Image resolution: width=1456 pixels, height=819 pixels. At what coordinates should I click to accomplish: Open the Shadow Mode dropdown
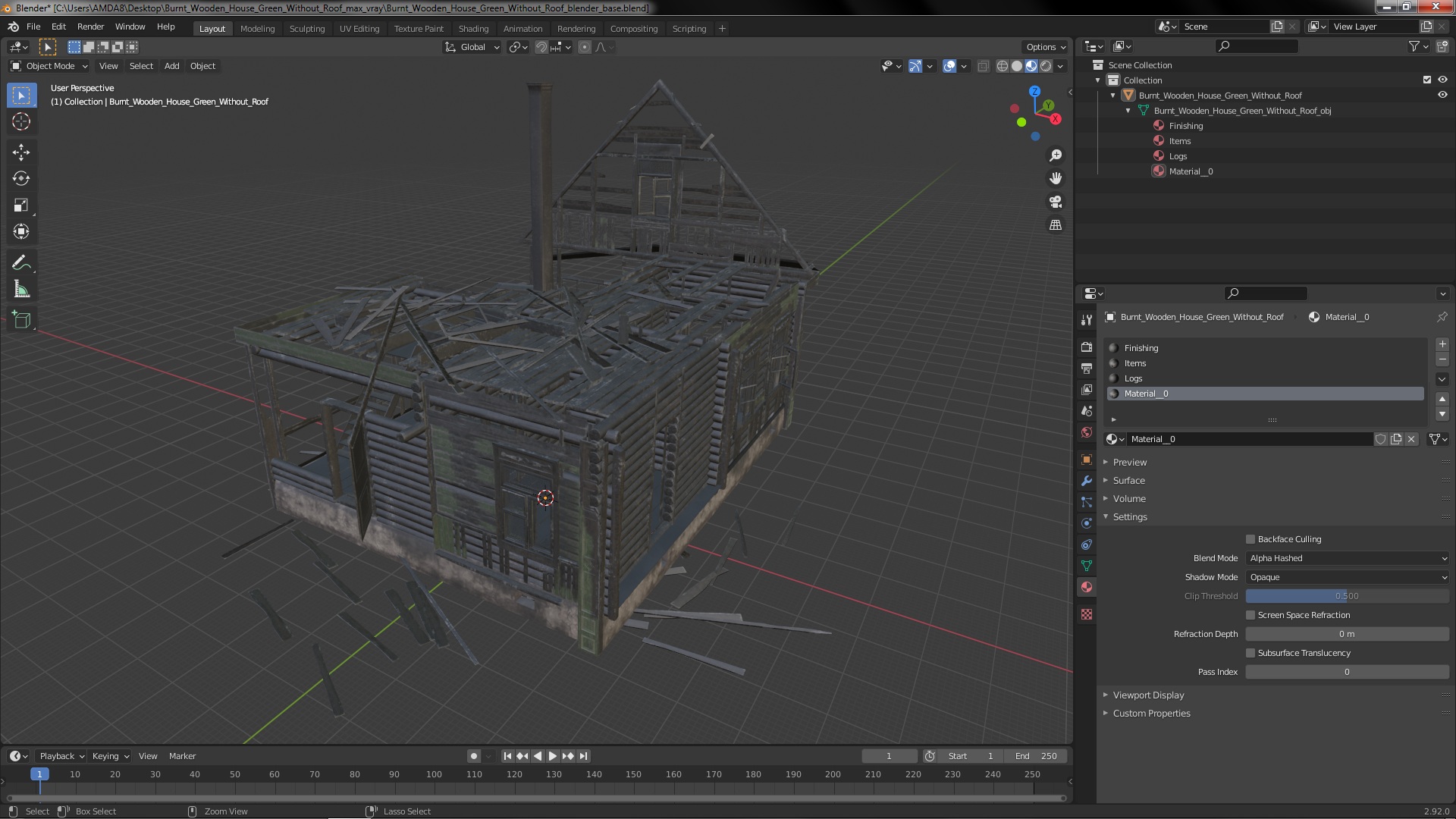[1348, 577]
